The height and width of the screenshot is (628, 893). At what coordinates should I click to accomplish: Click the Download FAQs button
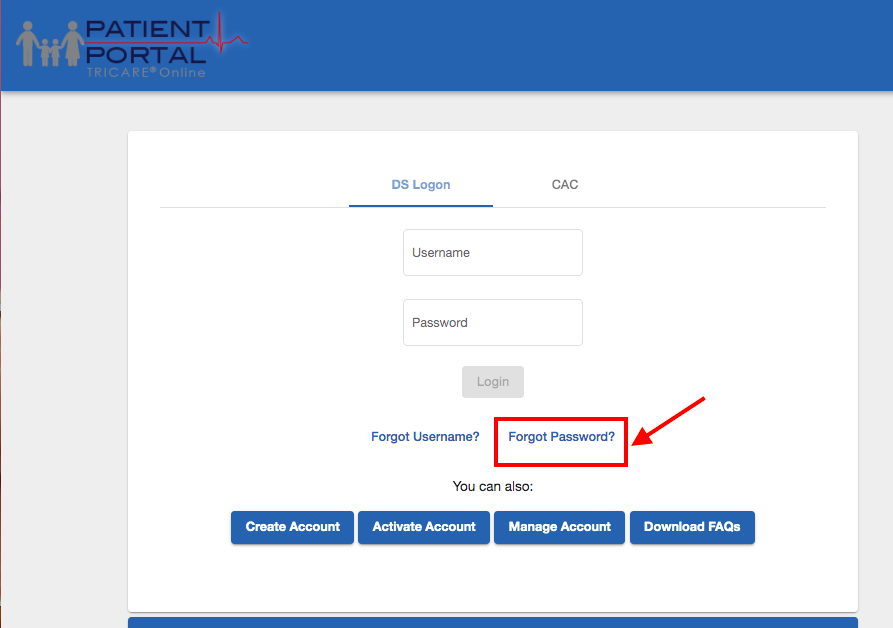(692, 527)
